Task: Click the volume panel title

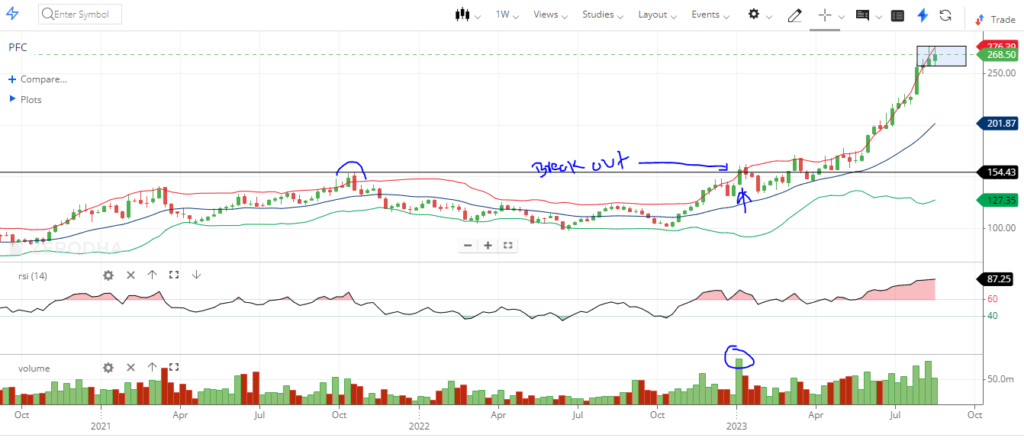Action: pos(33,368)
